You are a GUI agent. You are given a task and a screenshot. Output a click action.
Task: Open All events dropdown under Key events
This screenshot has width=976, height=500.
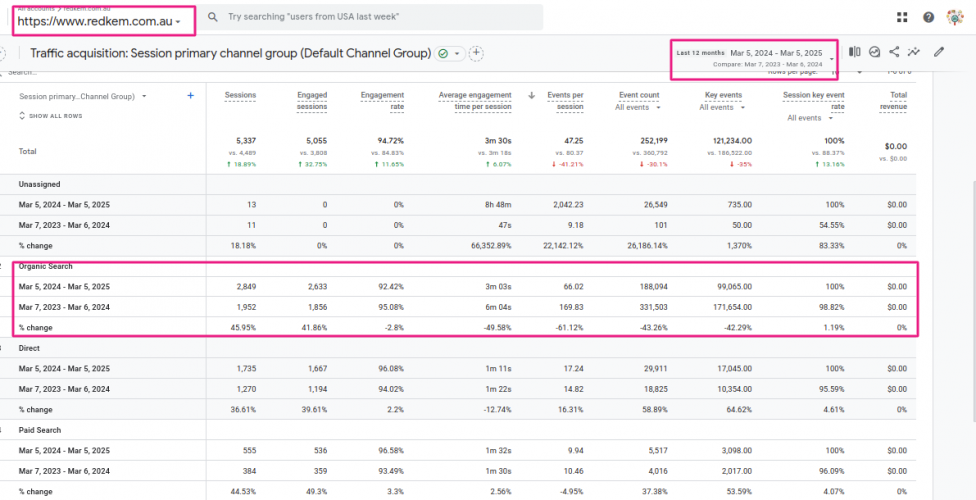click(x=722, y=107)
